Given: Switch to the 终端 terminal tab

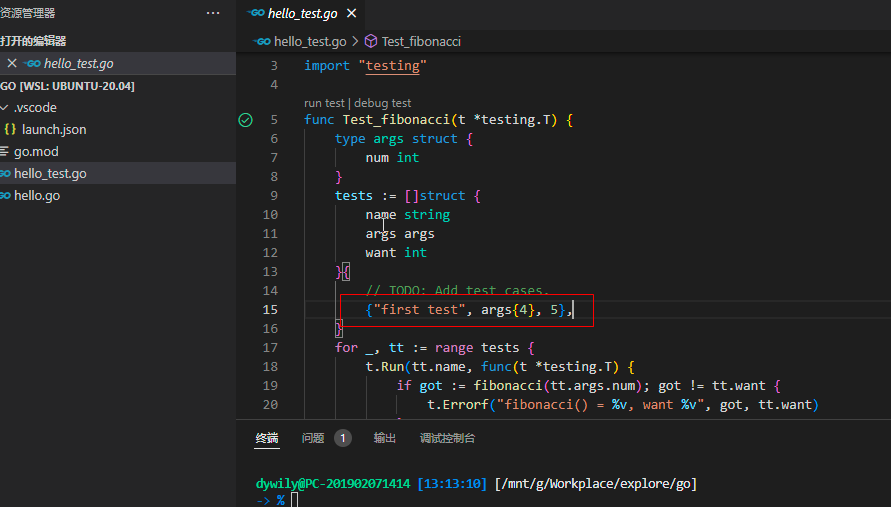Looking at the screenshot, I should (267, 438).
